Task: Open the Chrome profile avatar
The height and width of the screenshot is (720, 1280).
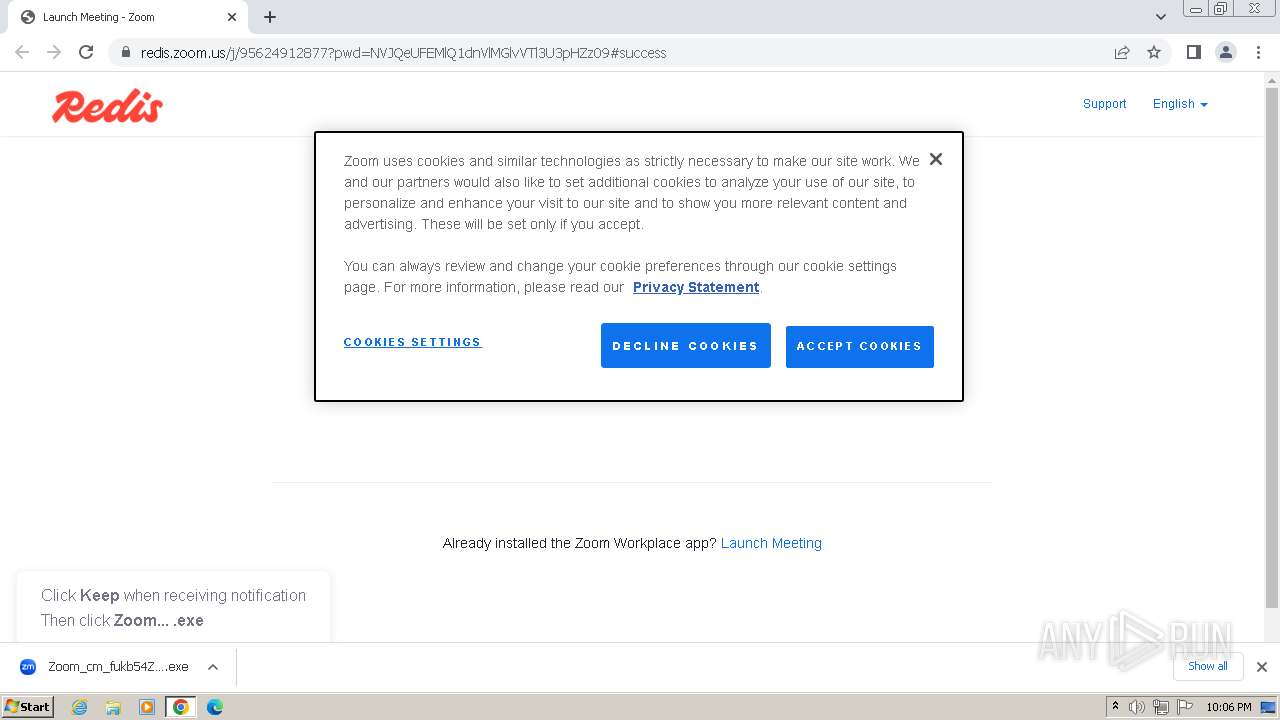Action: [1226, 52]
